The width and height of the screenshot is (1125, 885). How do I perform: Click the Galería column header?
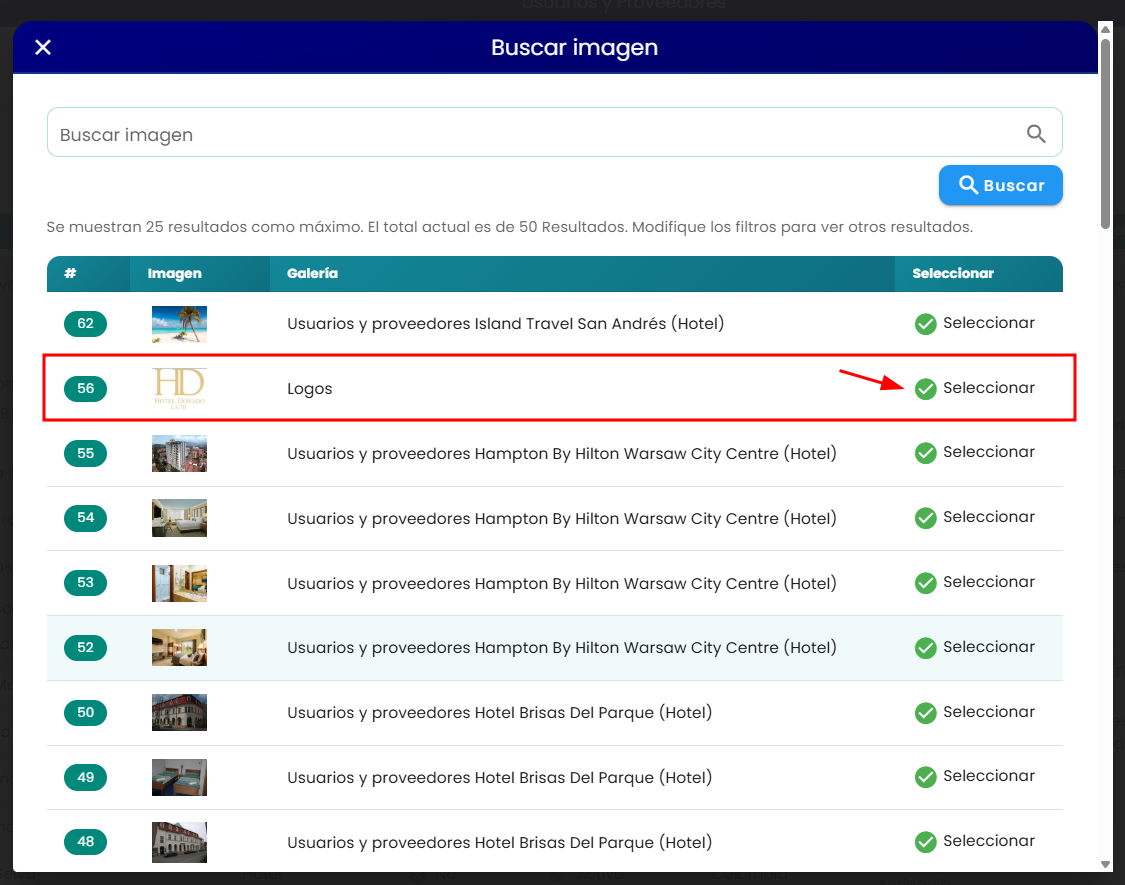coord(312,273)
